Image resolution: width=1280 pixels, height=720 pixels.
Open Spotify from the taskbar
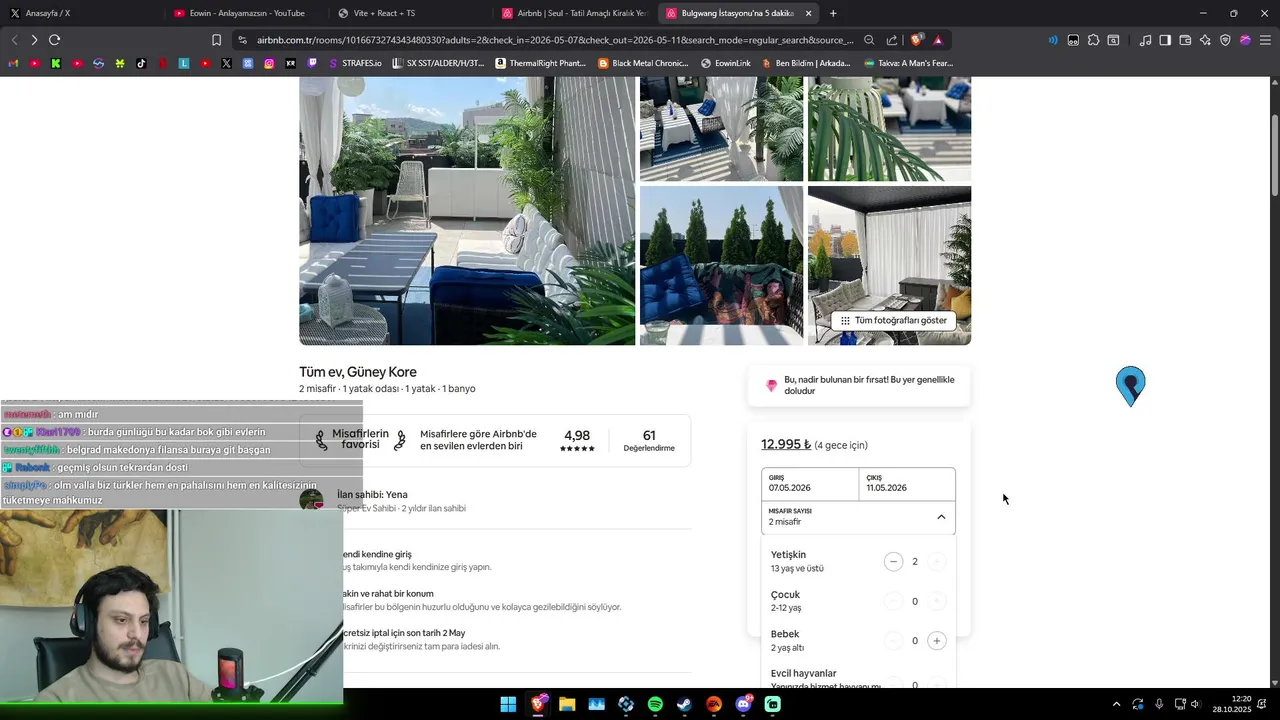click(655, 704)
